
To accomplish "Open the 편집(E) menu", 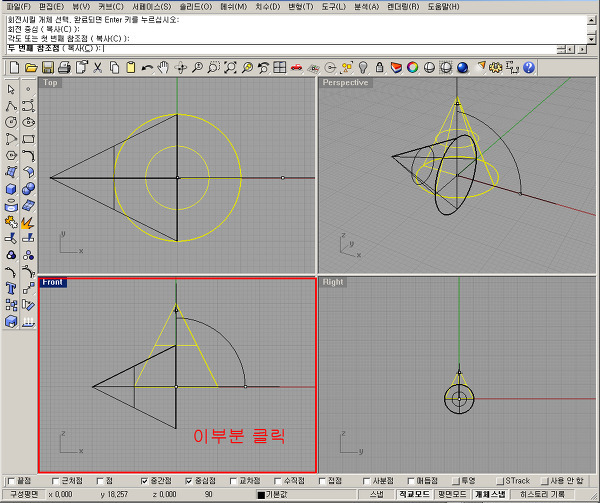I will (x=51, y=7).
